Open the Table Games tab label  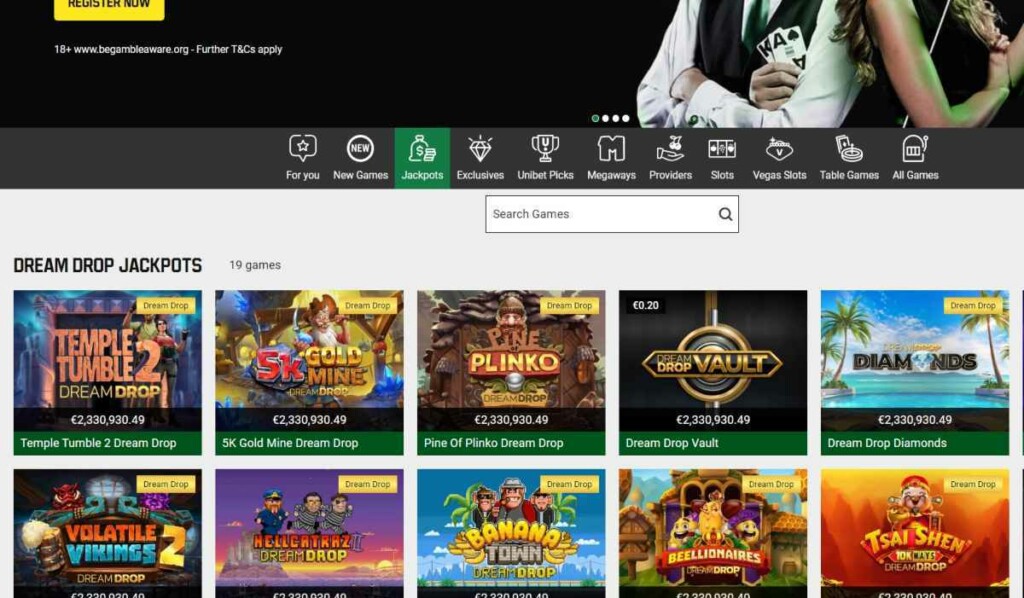tap(849, 175)
